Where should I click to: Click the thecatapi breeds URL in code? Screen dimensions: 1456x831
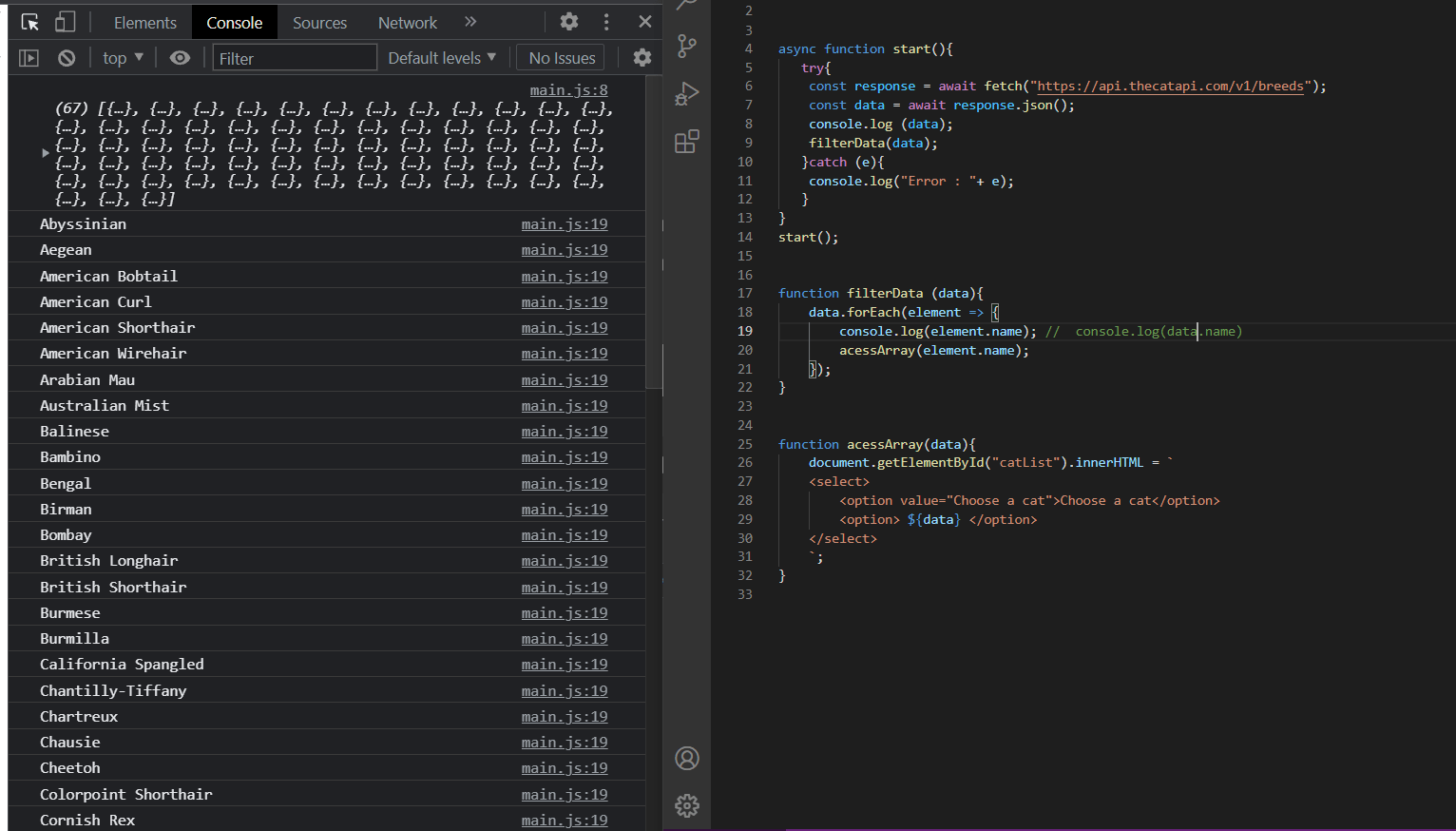click(x=1168, y=86)
